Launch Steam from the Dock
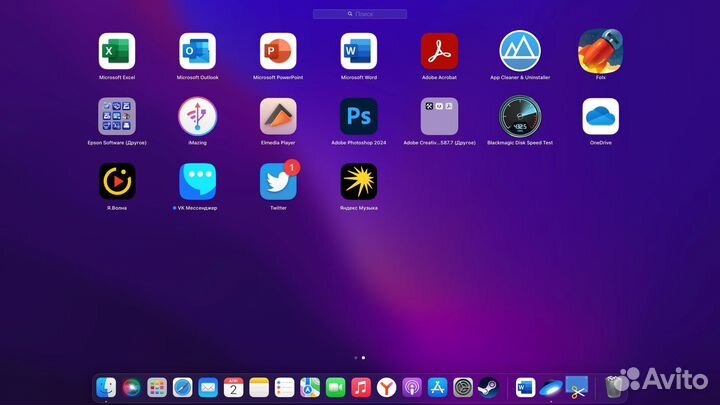 click(489, 388)
